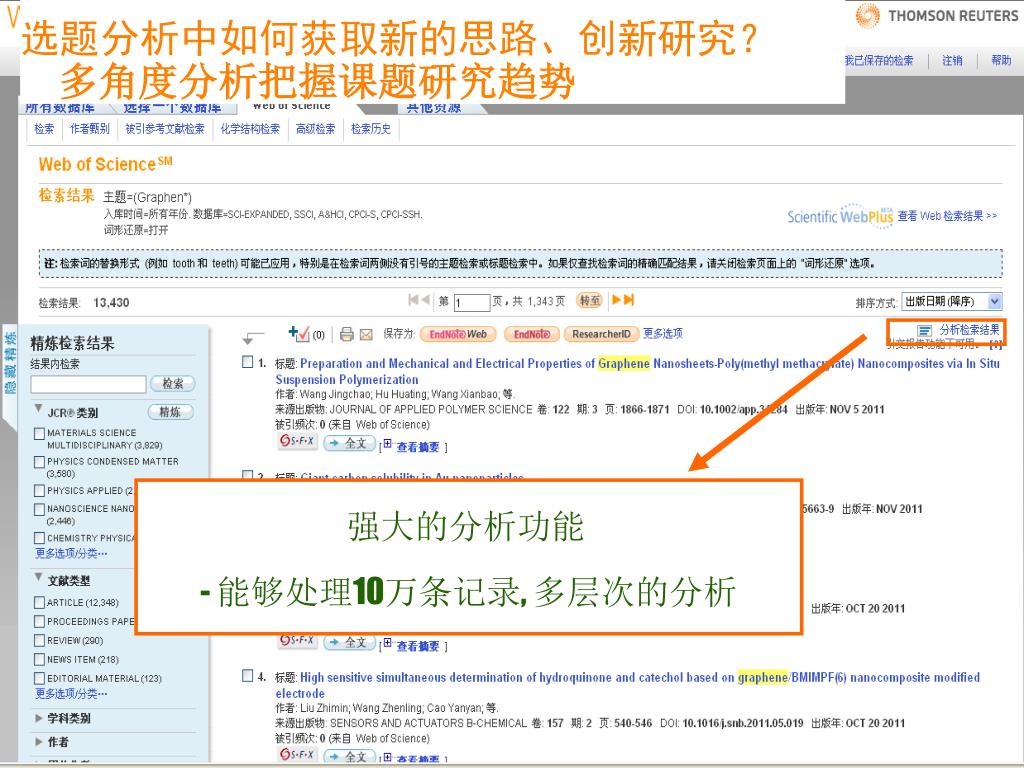Open sort order dropdown 出版日期(降序)

pos(952,301)
